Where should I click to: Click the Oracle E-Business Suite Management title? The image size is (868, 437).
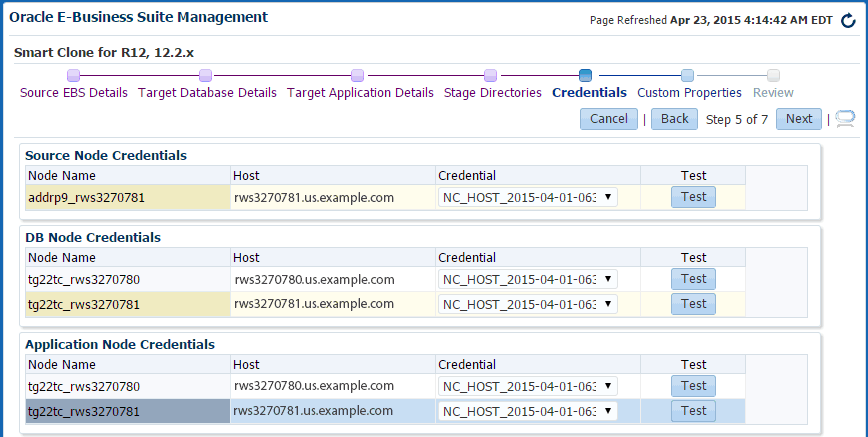[x=139, y=17]
